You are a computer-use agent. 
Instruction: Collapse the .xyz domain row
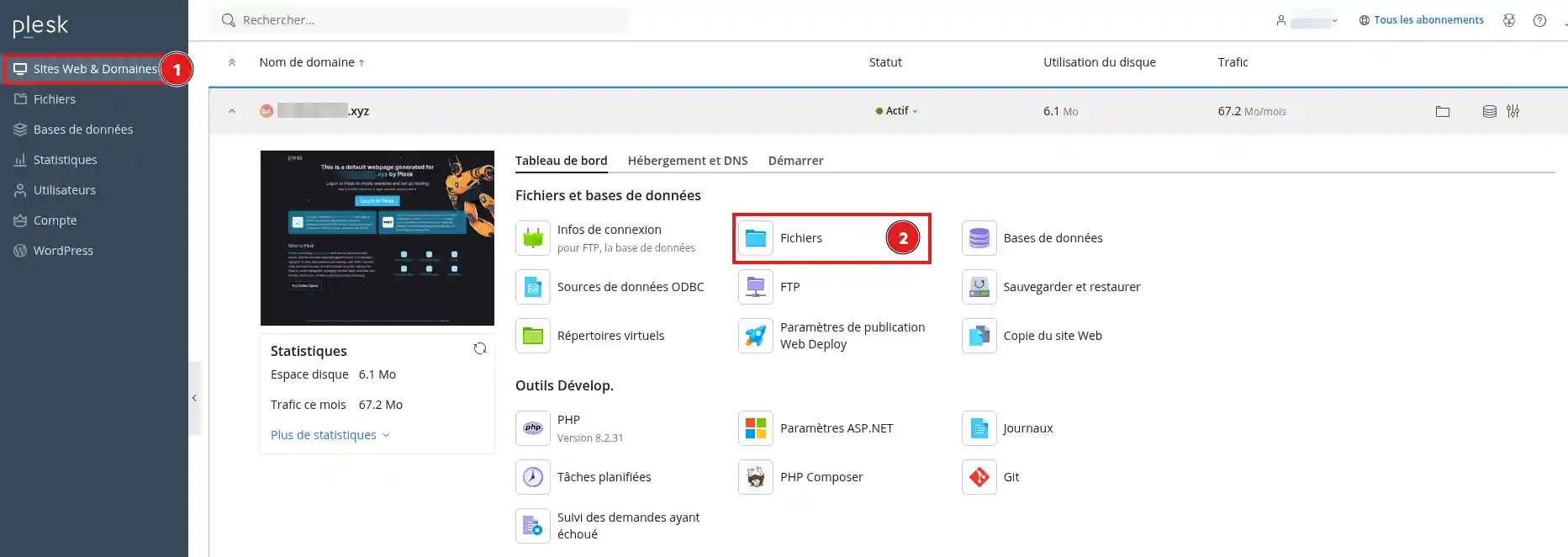pyautogui.click(x=232, y=111)
